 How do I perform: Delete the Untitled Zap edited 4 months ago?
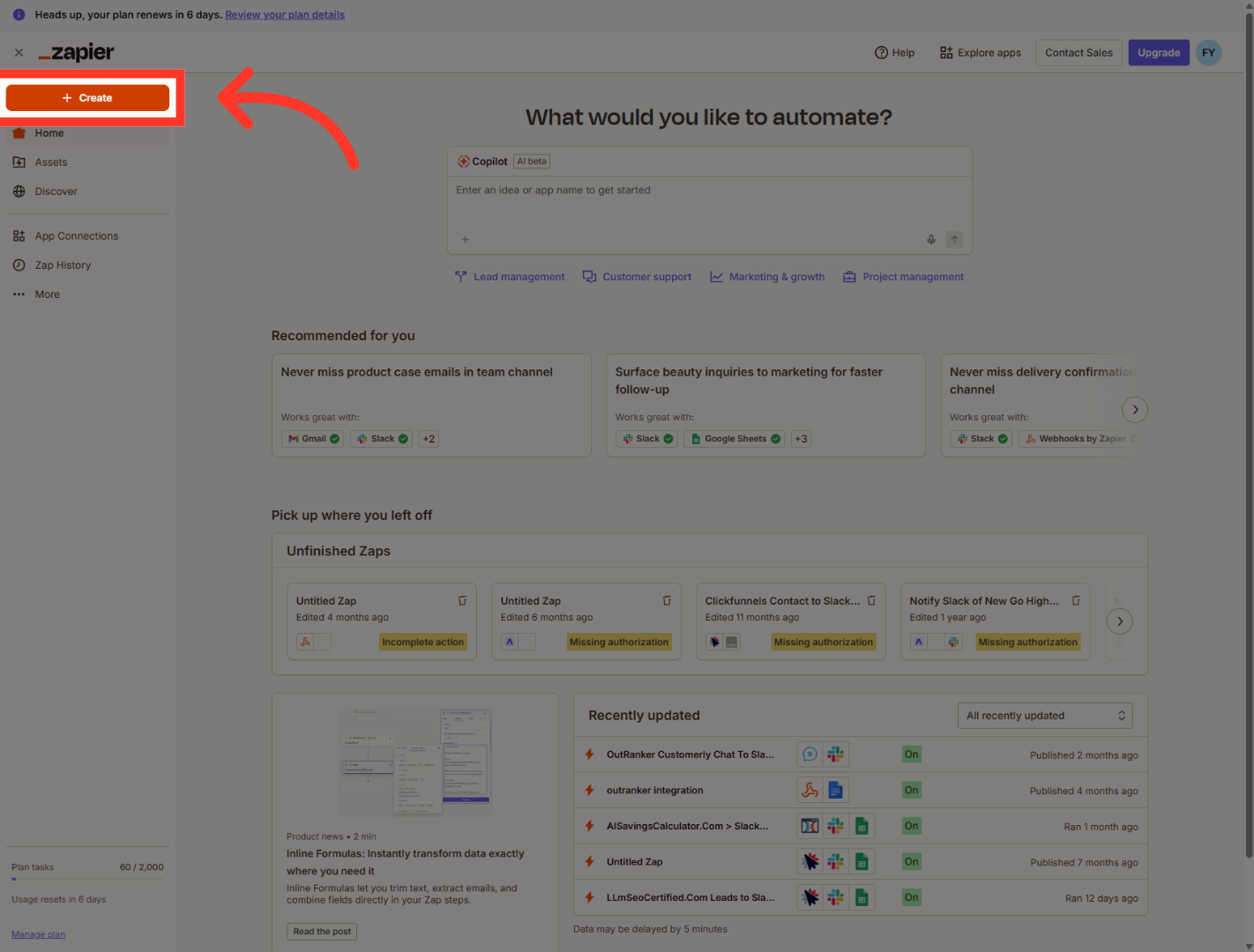tap(462, 600)
